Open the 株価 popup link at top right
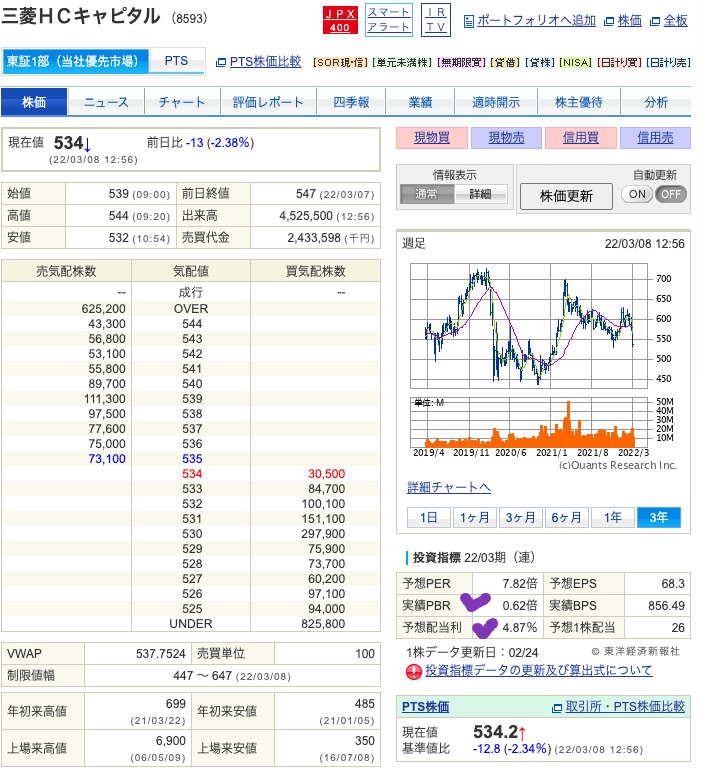This screenshot has height=776, width=702. pos(629,21)
